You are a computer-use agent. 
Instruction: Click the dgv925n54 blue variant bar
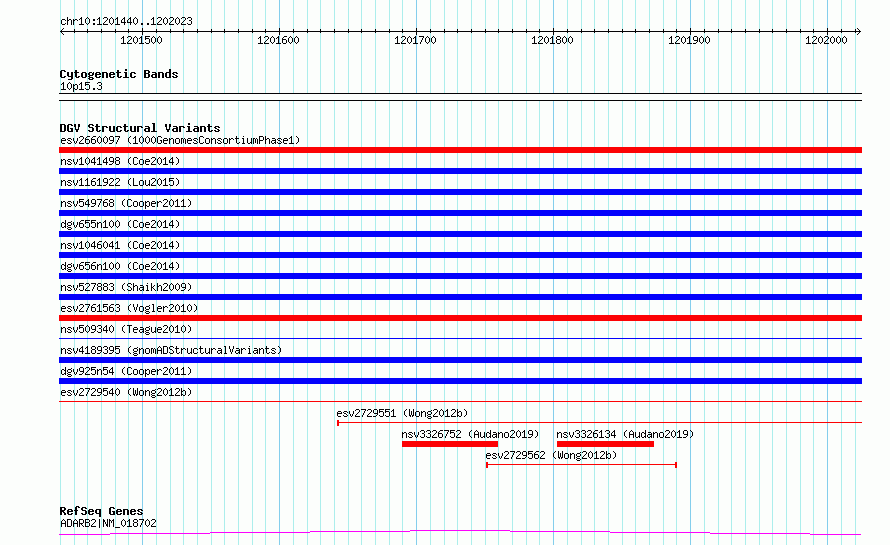click(460, 381)
